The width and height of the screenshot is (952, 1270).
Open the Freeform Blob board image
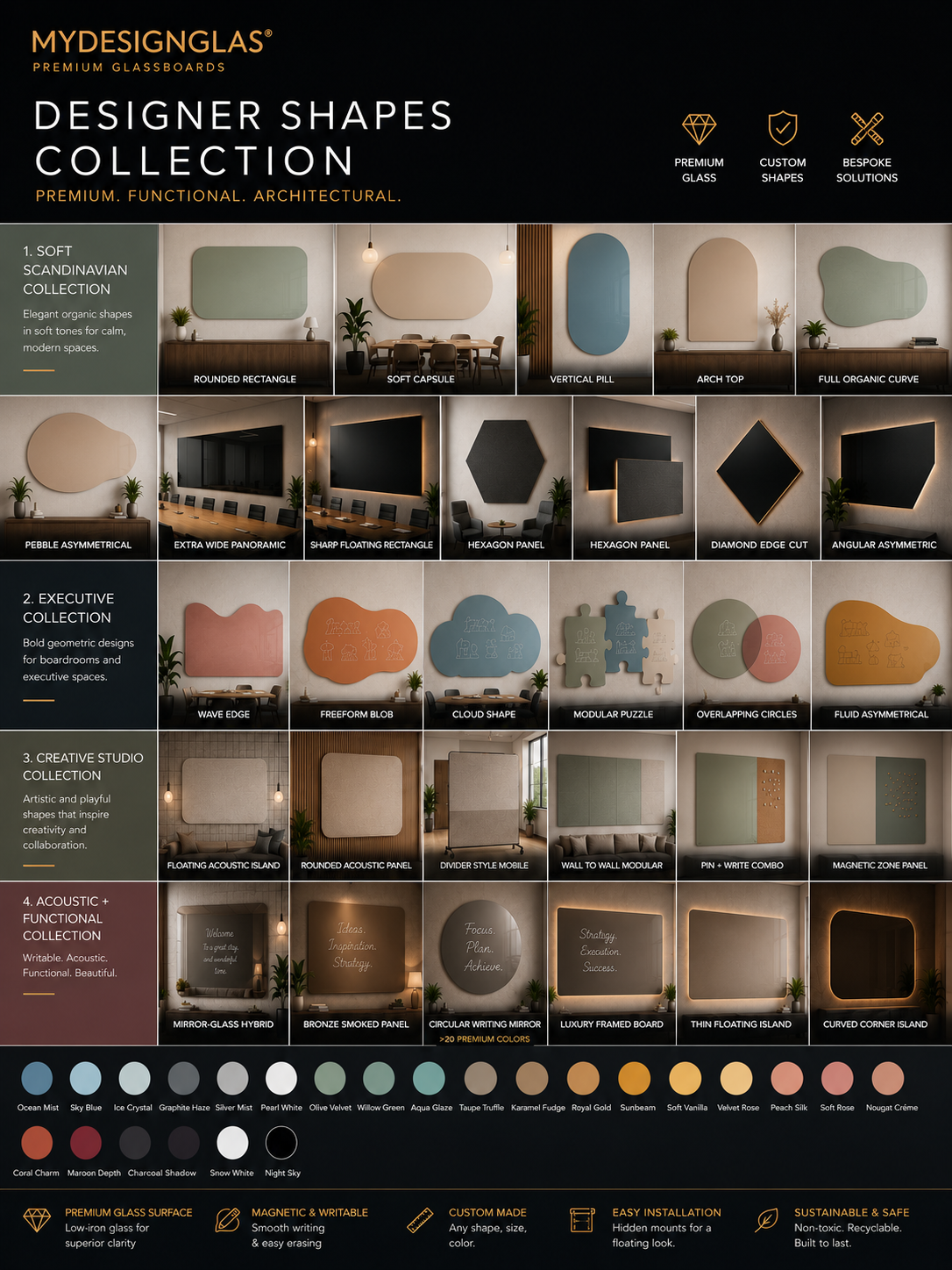pyautogui.click(x=356, y=646)
